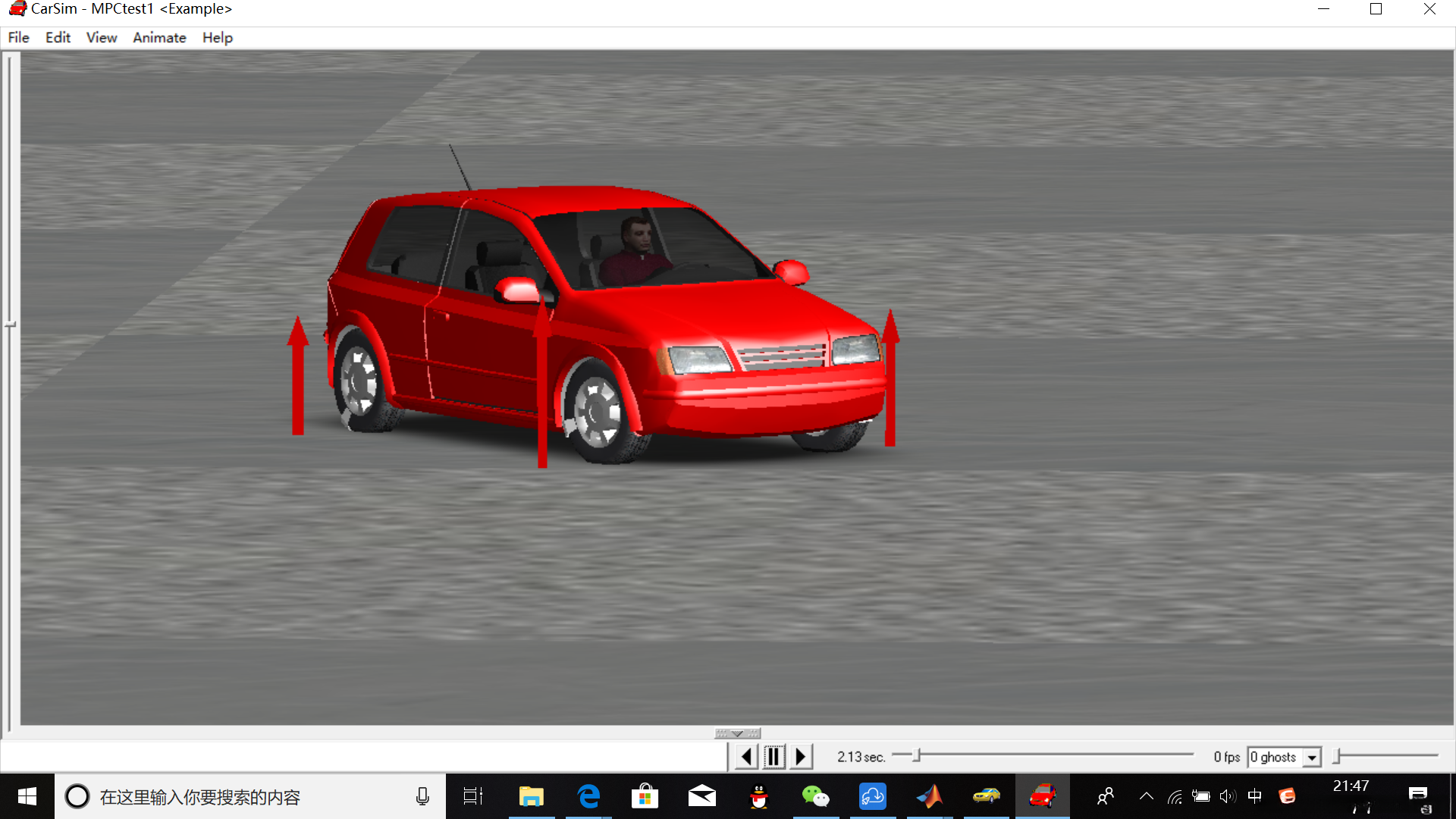This screenshot has height=819, width=1456.
Task: Pause the animation playback
Action: (x=773, y=756)
